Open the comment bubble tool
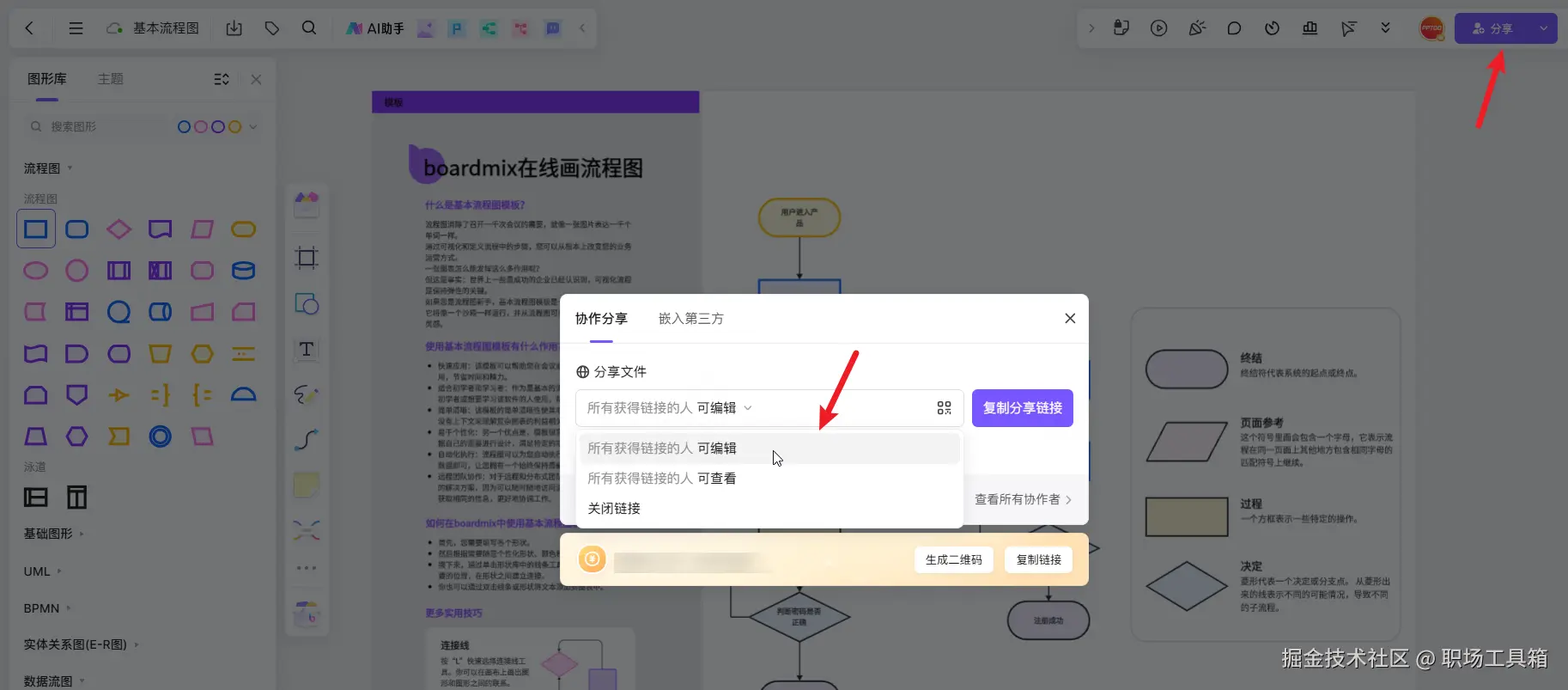The image size is (1568, 690). [1234, 28]
